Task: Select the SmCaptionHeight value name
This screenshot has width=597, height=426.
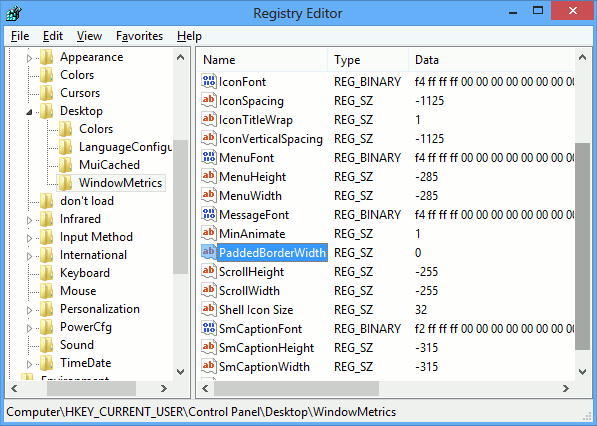Action: click(266, 348)
